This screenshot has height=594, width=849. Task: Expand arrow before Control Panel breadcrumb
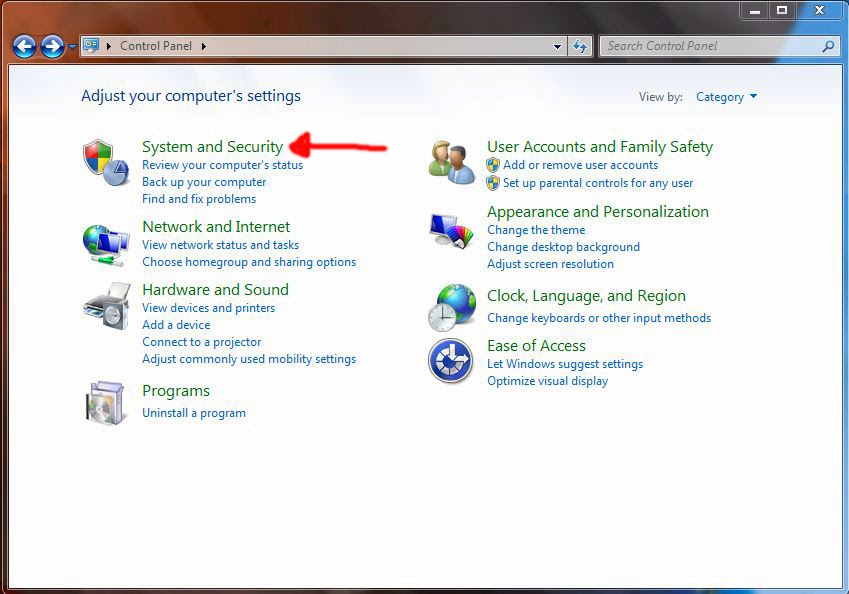point(109,47)
